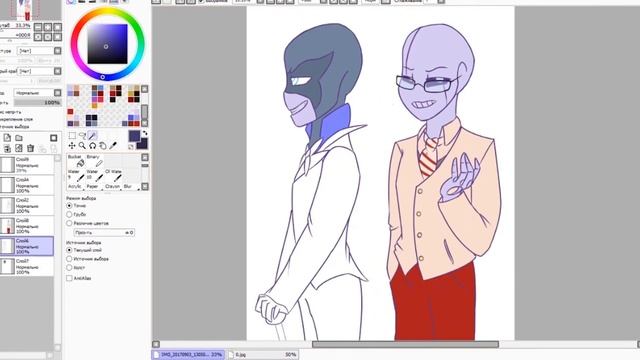Screen dimensions: 640x360
Task: Select the Crayon brush tab
Action: 112,187
